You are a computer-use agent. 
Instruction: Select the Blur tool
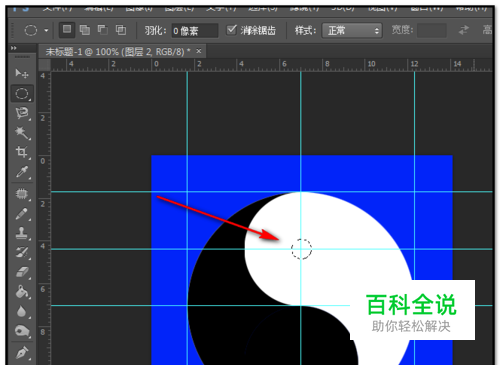tap(22, 311)
